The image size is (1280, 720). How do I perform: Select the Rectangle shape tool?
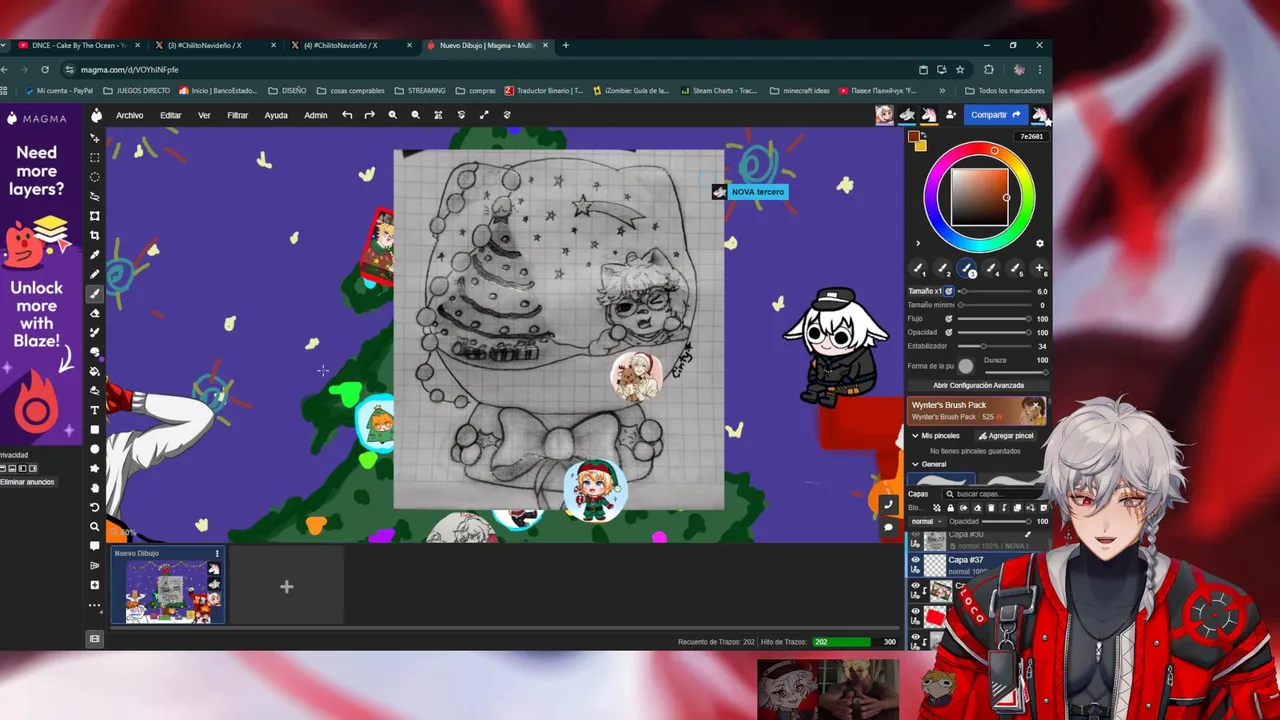tap(95, 429)
